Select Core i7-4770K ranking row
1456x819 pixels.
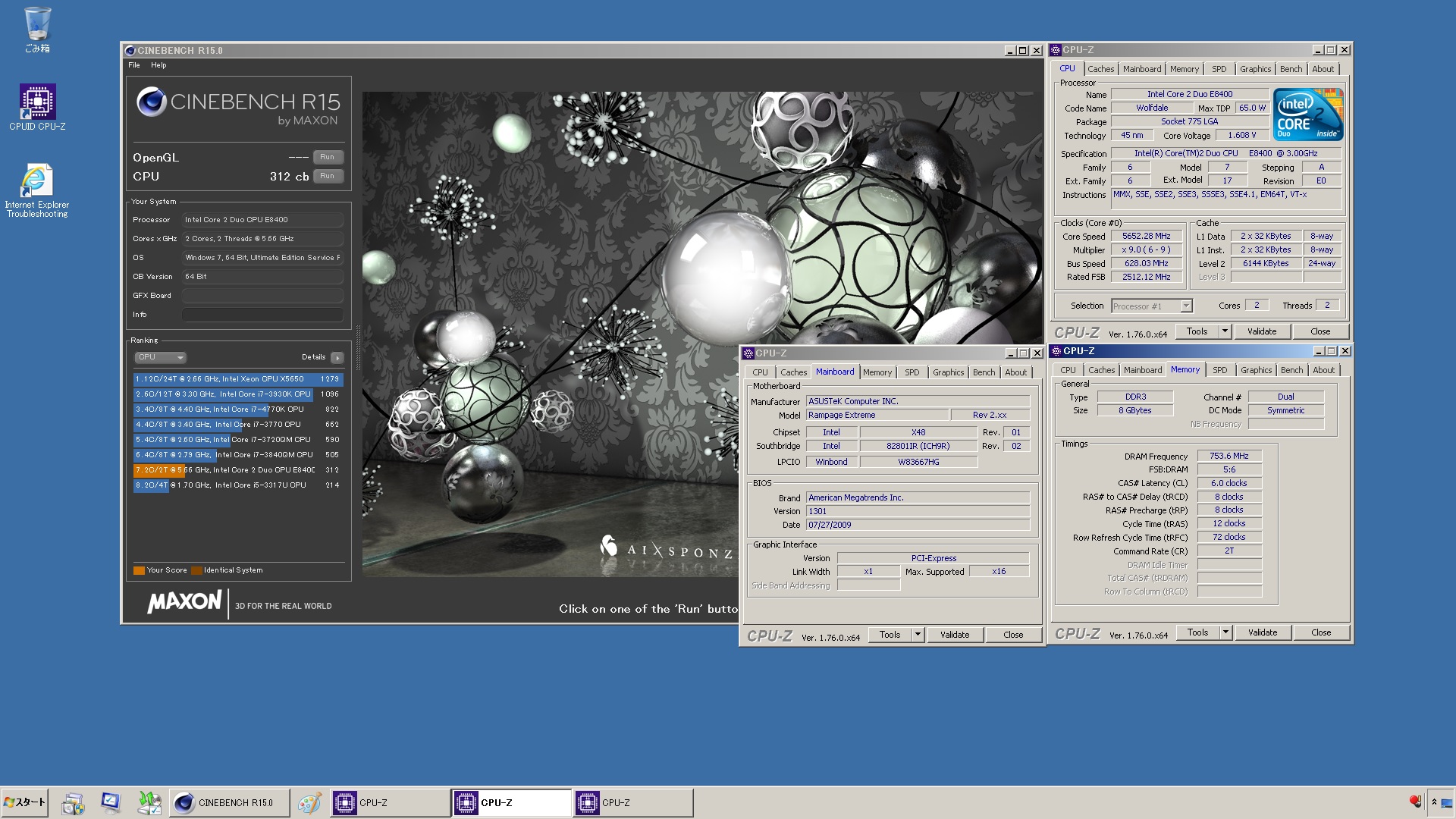[238, 409]
